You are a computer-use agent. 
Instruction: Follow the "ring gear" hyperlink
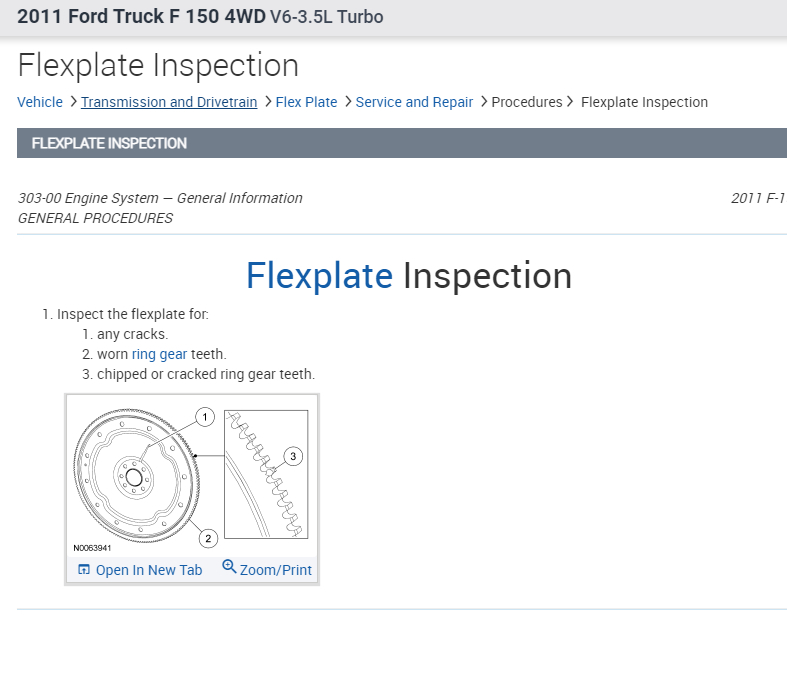[159, 354]
